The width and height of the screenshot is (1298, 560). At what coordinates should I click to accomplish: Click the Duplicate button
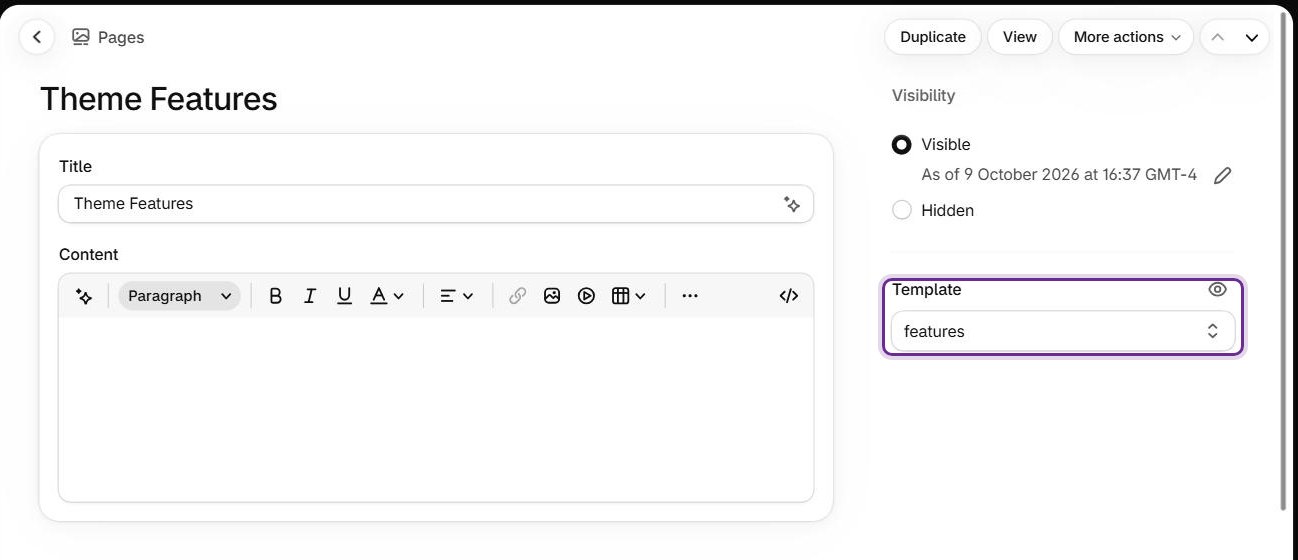pyautogui.click(x=932, y=37)
